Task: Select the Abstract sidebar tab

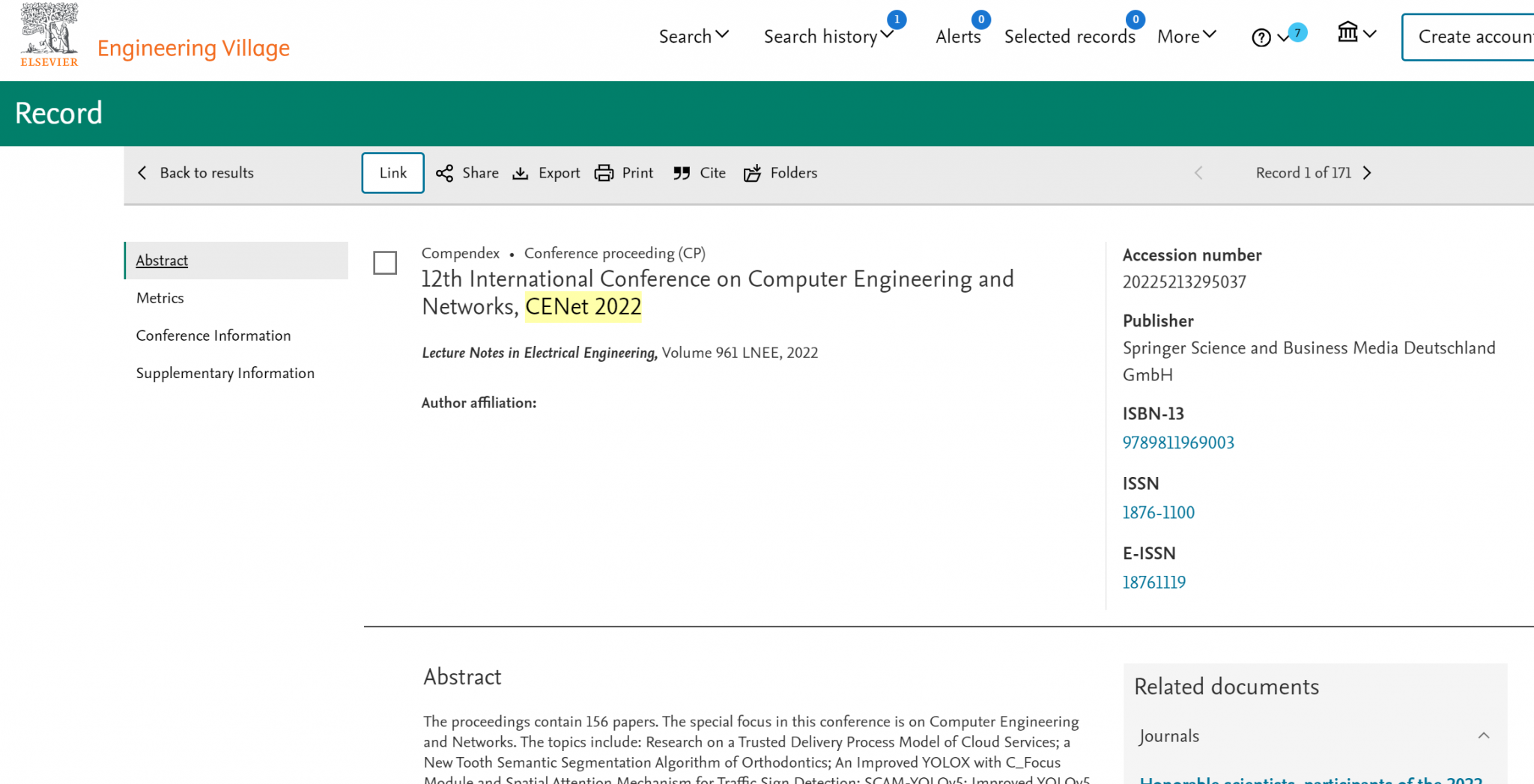Action: click(x=236, y=261)
